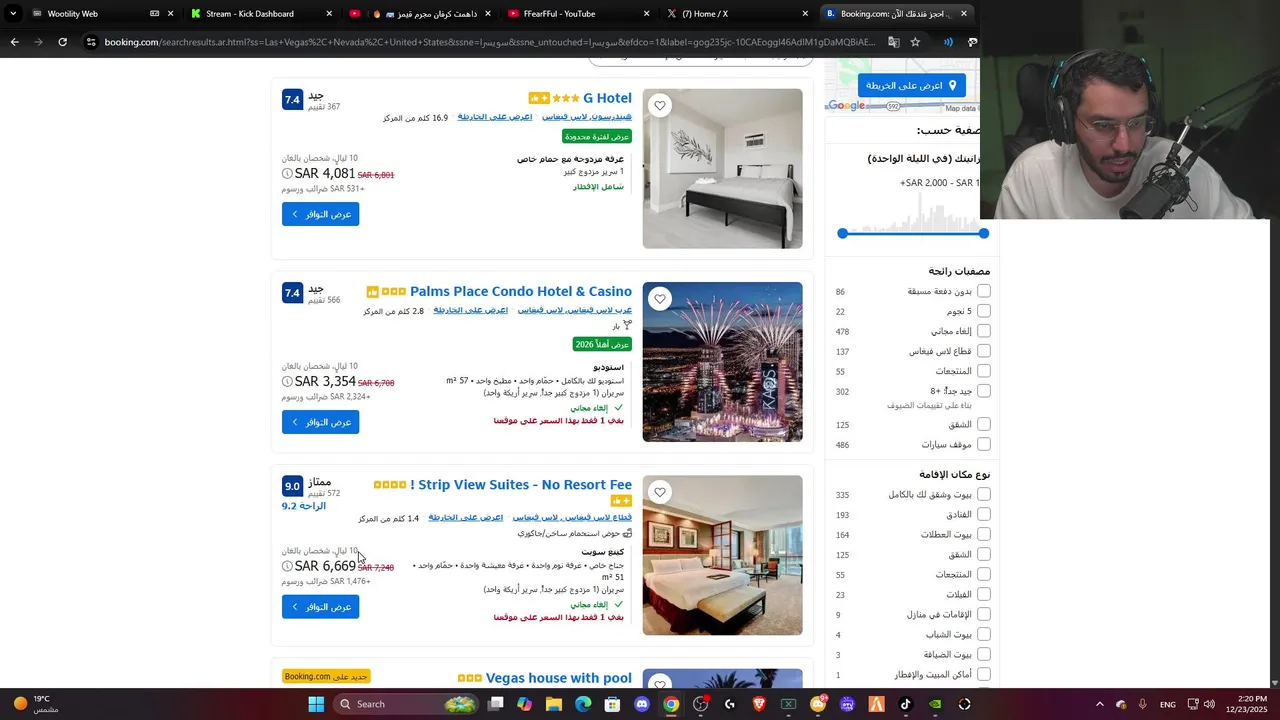Image resolution: width=1280 pixels, height=720 pixels.
Task: Click the Windows taskbar Search box
Action: click(405, 704)
